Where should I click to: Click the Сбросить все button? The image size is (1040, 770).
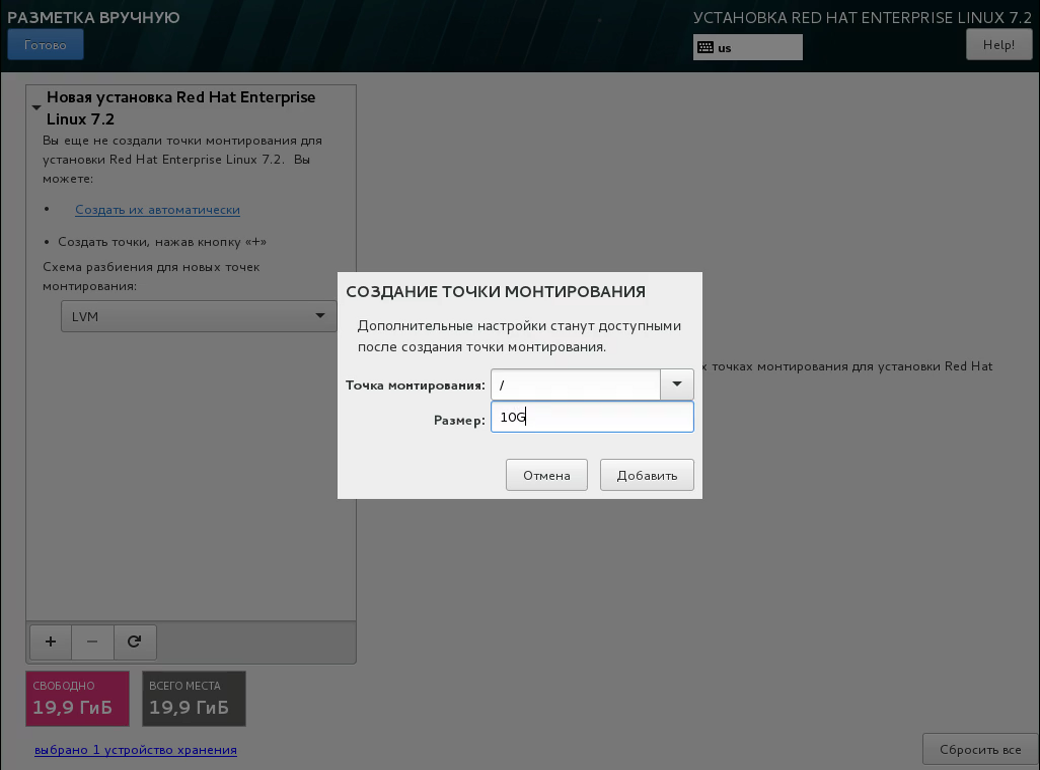point(980,749)
